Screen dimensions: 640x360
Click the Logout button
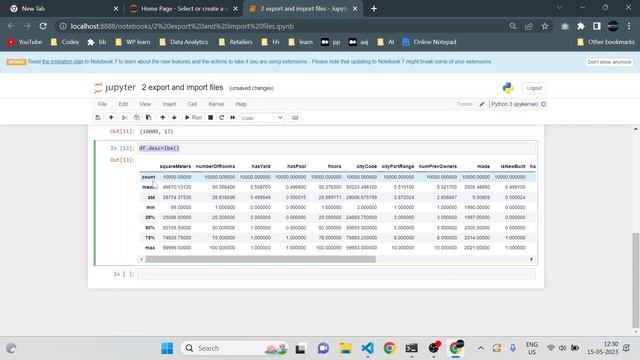click(534, 88)
